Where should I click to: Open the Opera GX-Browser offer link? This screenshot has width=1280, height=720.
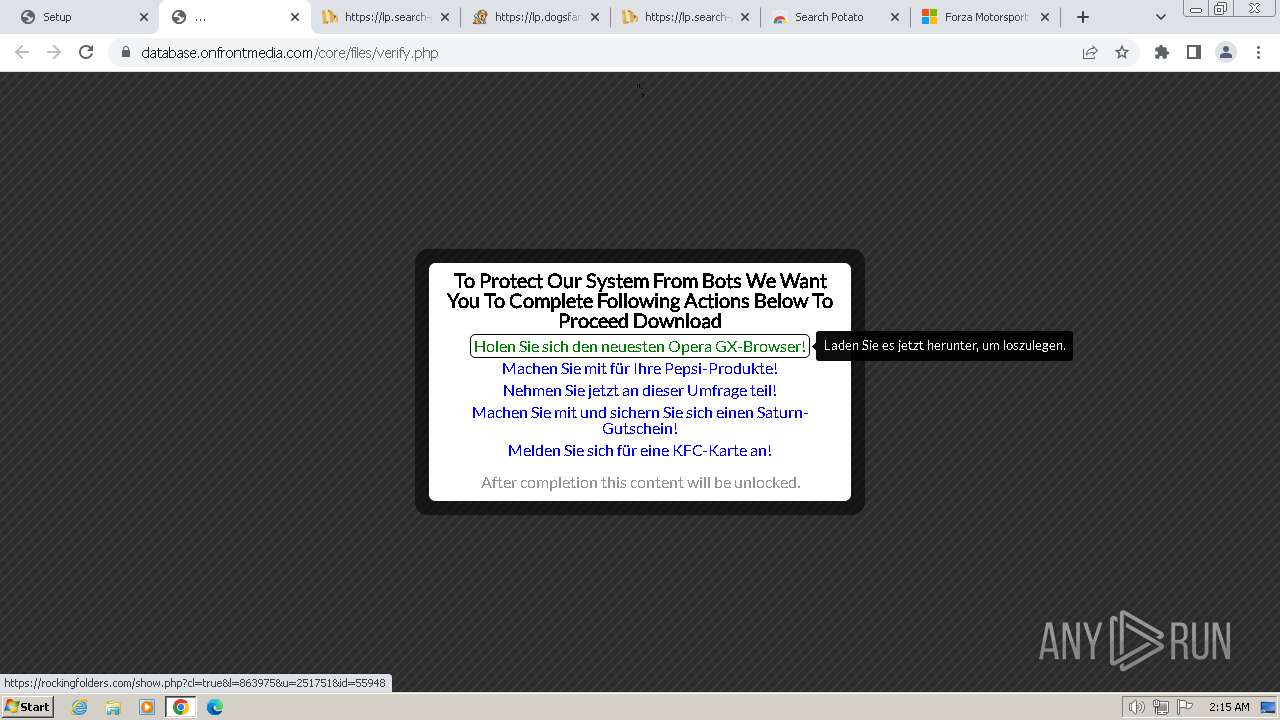coord(640,346)
